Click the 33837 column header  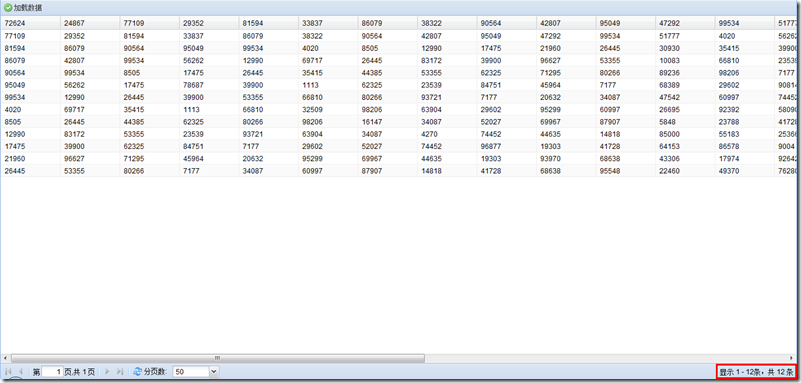[328, 23]
